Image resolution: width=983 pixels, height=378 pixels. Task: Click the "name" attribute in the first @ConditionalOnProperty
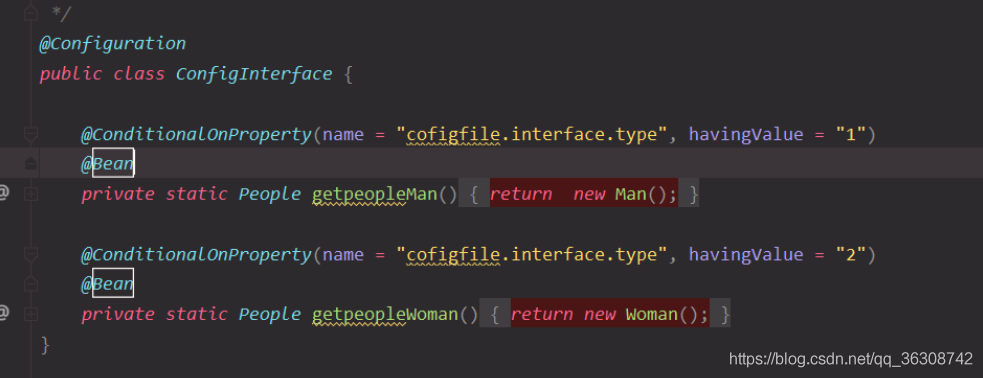(x=343, y=134)
